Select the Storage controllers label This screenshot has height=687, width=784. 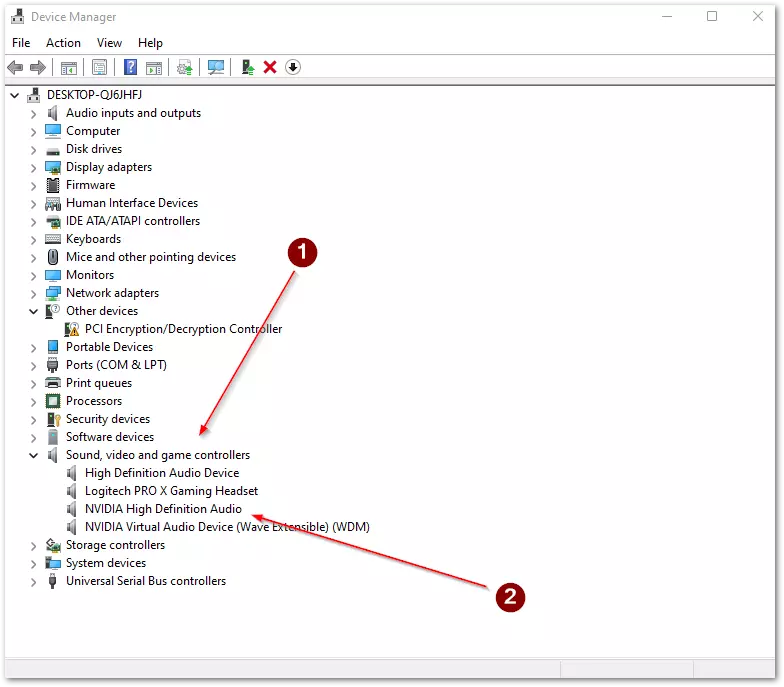point(116,545)
